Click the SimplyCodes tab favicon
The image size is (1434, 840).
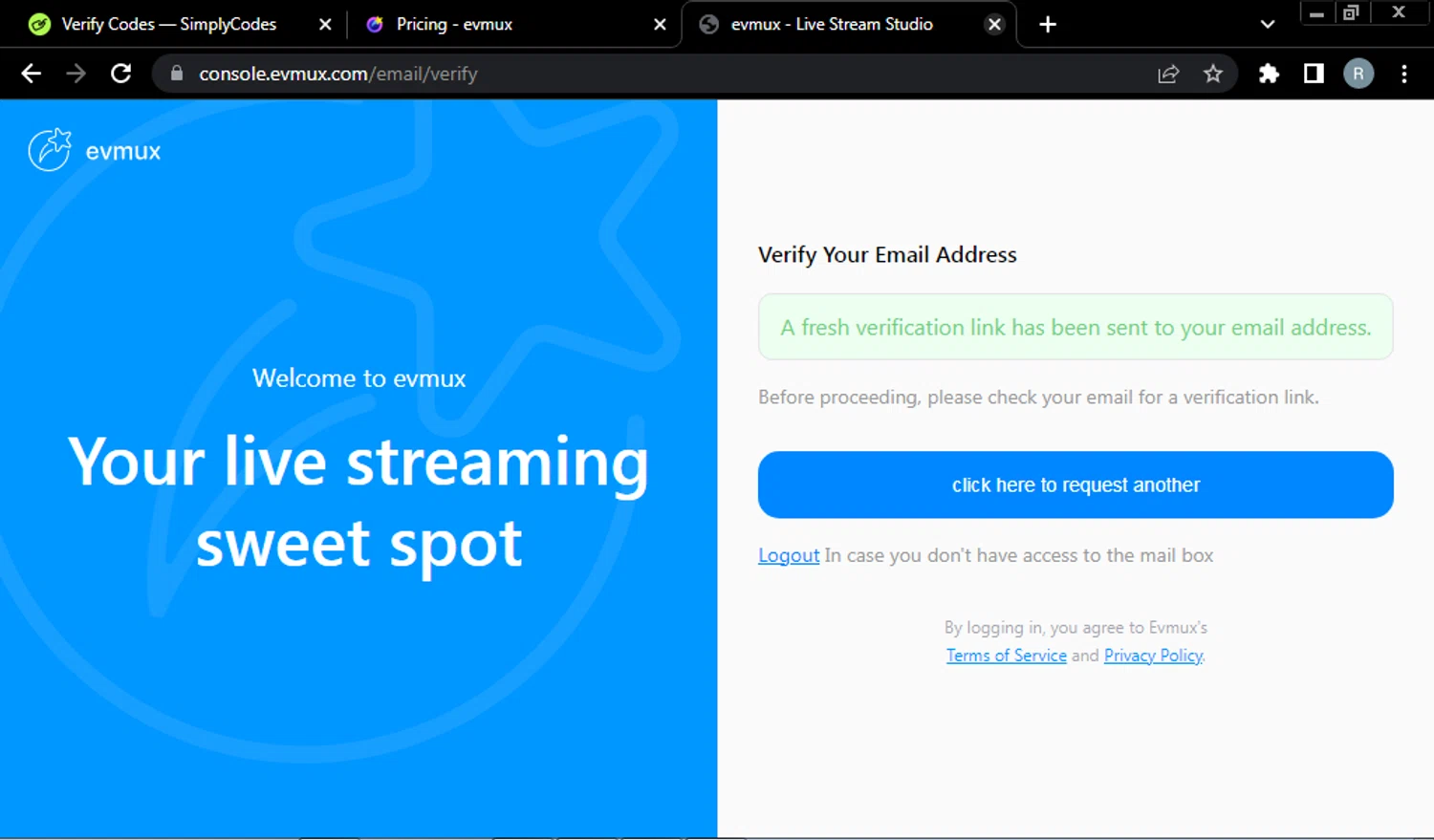pyautogui.click(x=39, y=25)
